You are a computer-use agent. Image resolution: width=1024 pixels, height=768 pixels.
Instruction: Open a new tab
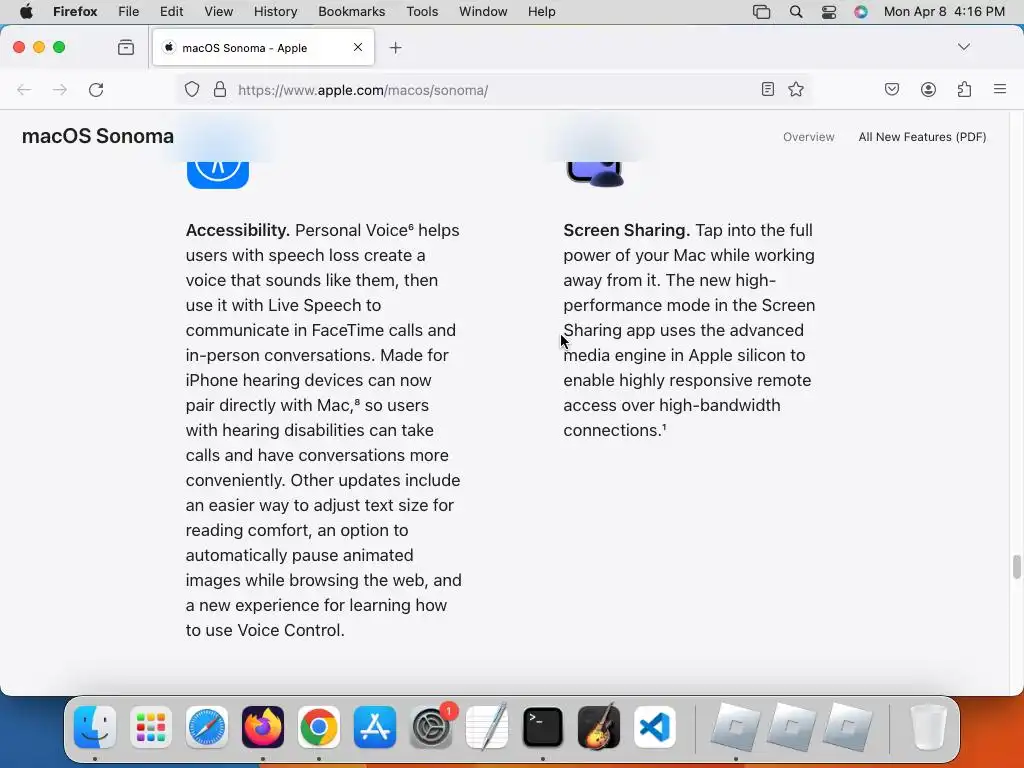395,48
